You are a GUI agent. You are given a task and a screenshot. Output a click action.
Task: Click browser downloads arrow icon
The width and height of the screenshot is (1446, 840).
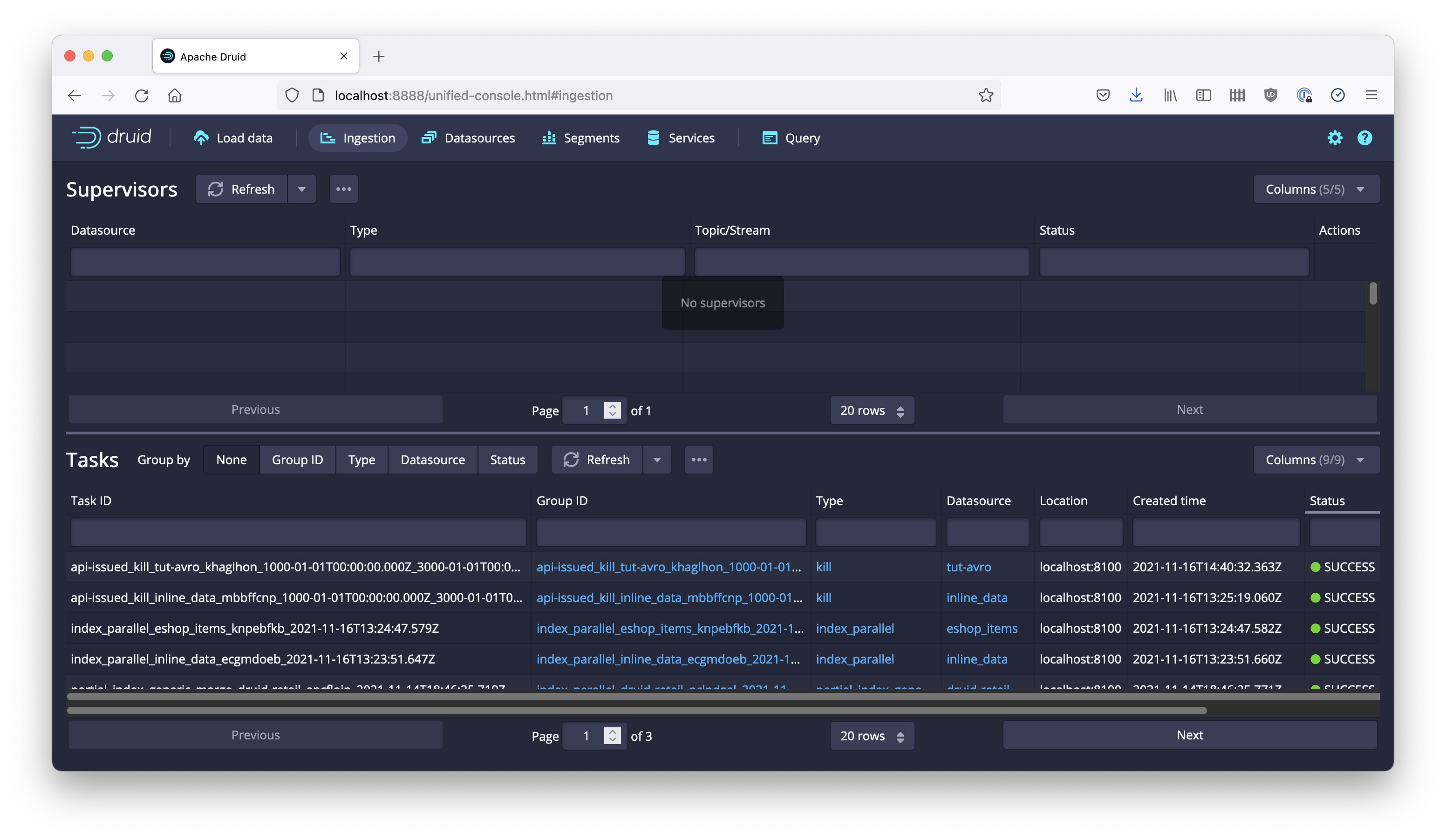(1136, 95)
